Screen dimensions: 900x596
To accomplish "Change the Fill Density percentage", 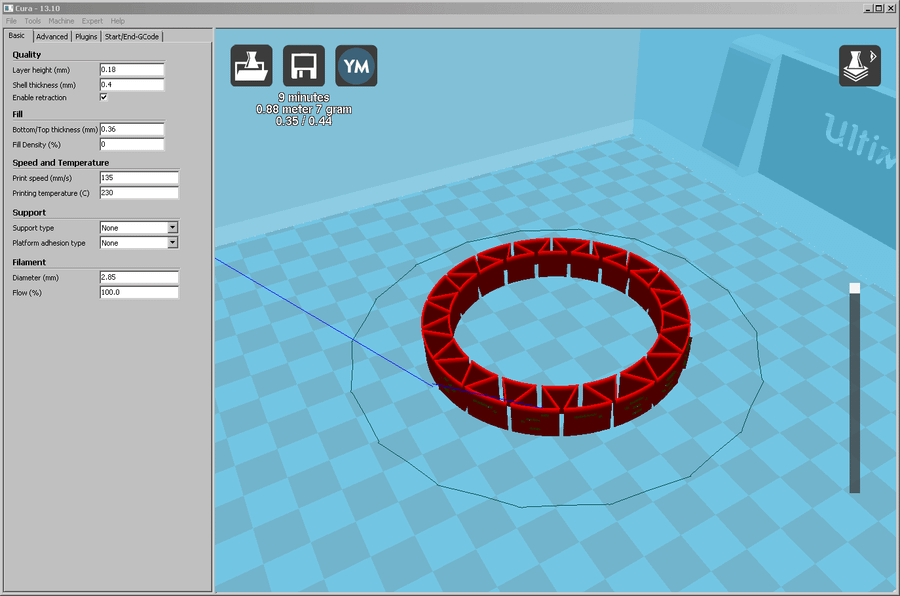I will (x=130, y=144).
